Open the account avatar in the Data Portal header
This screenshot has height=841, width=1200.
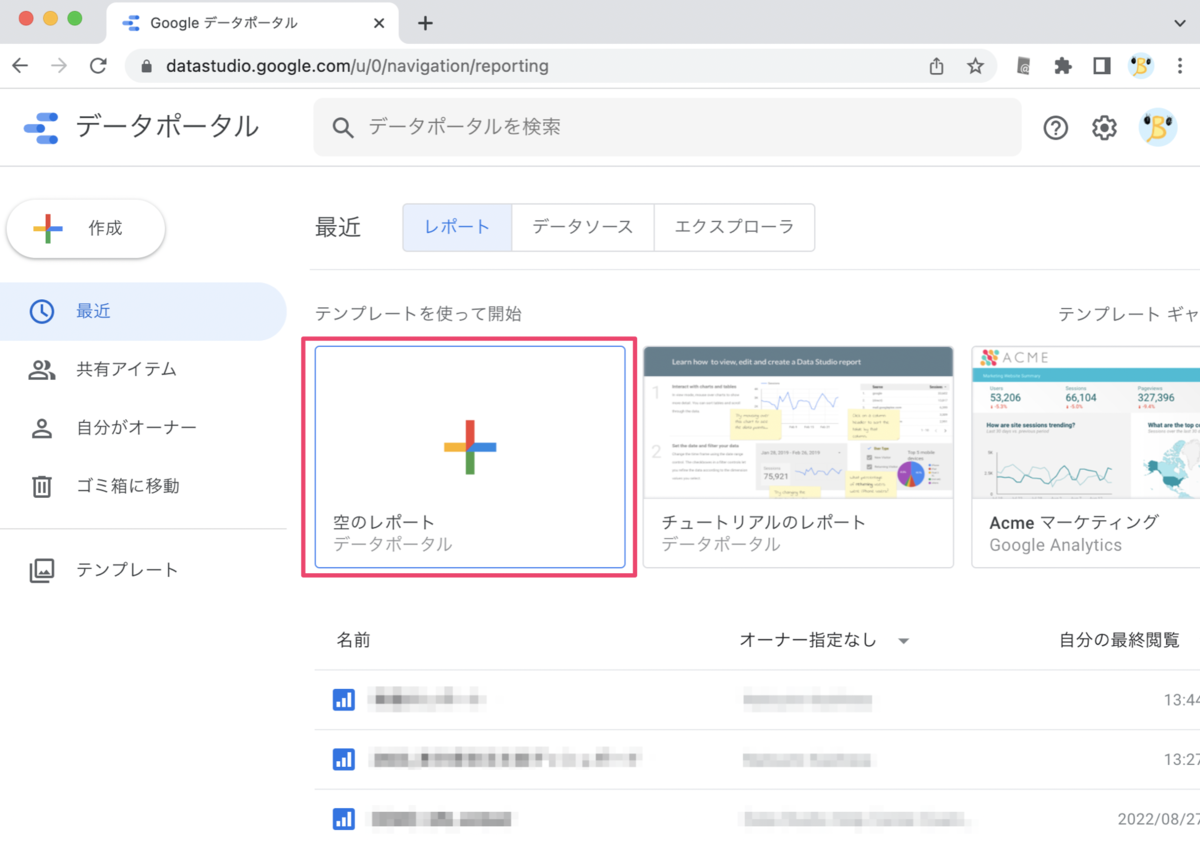pos(1158,128)
